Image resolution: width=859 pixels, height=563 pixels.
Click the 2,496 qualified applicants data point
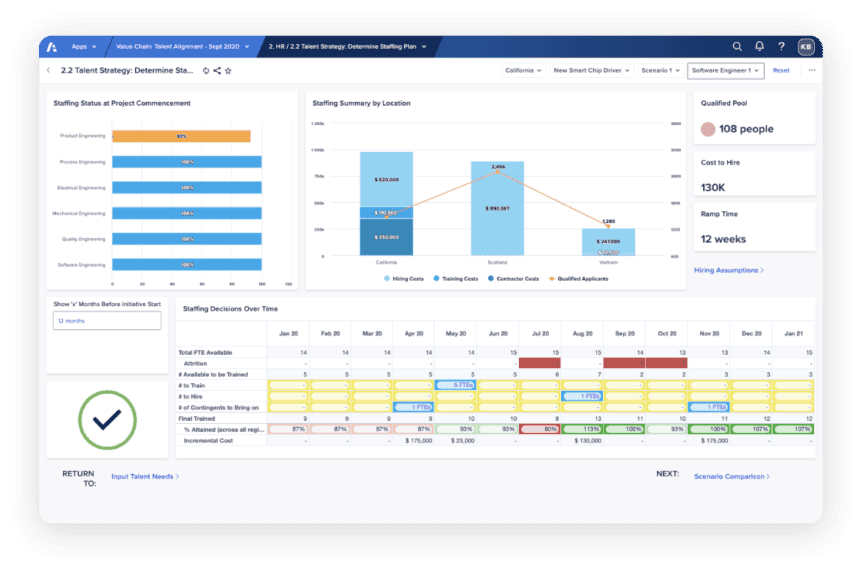point(497,171)
